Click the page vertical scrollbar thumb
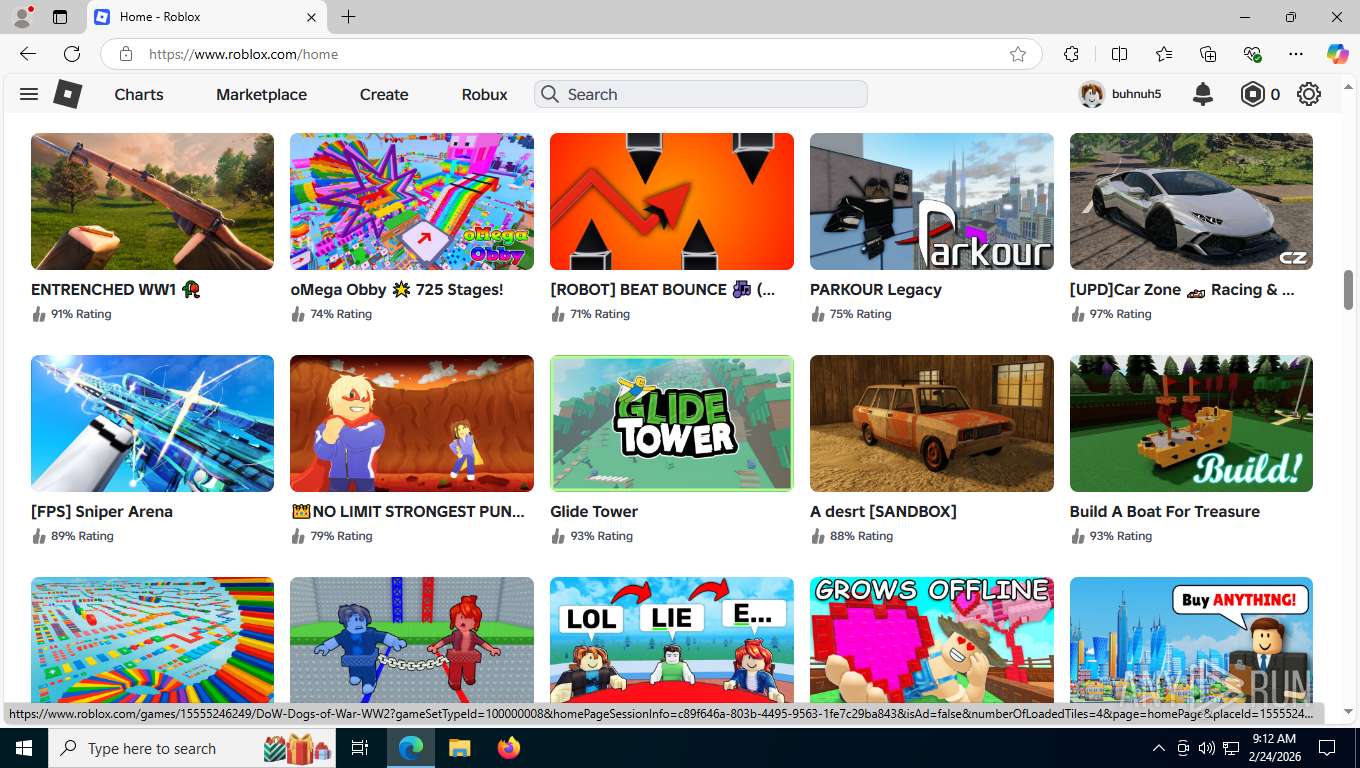The width and height of the screenshot is (1360, 768). click(1348, 290)
